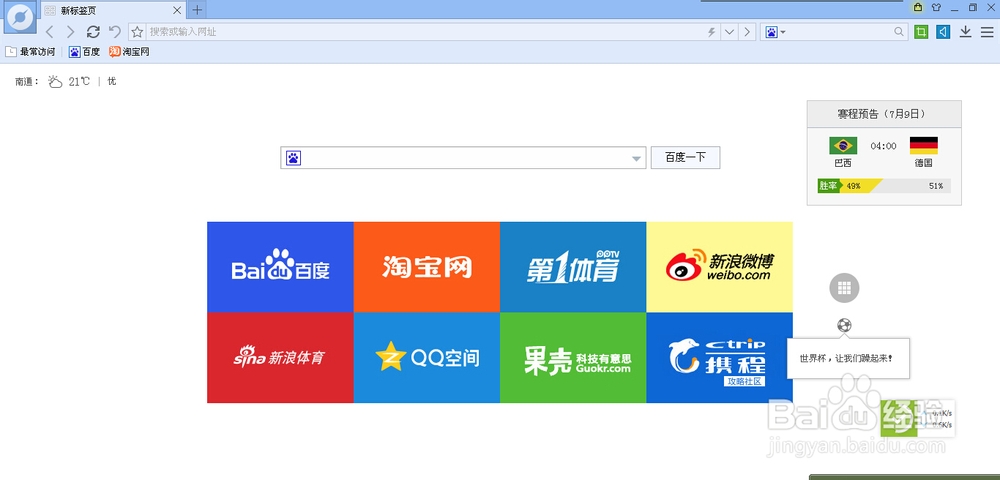Click the 赛程预告（7月9日）header
Viewport: 1000px width, 480px height.
tap(884, 114)
